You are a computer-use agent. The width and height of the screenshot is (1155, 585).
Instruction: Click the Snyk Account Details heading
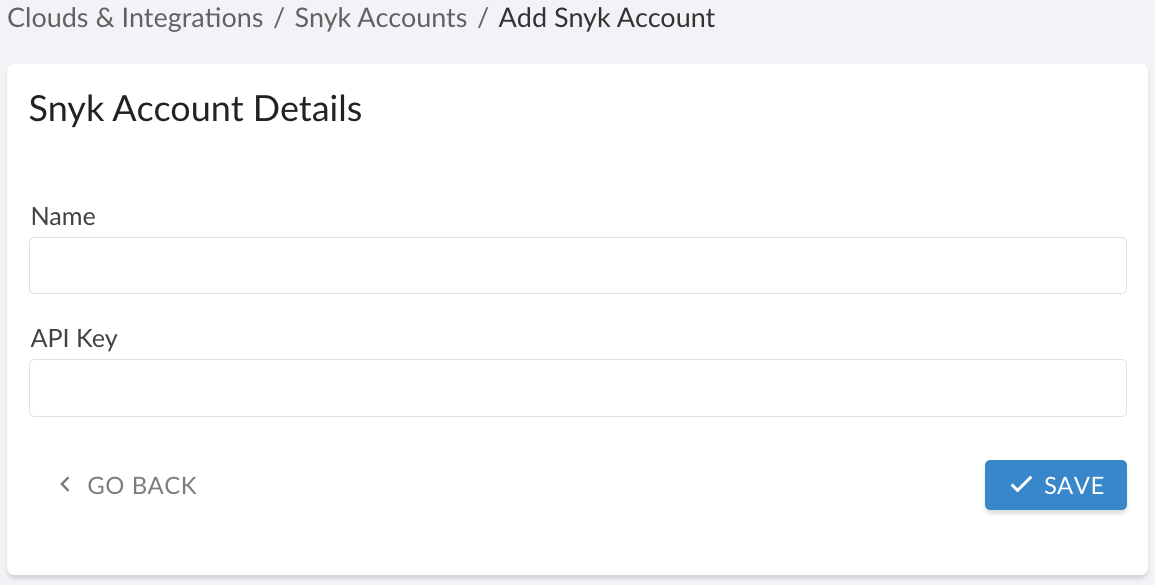tap(195, 109)
